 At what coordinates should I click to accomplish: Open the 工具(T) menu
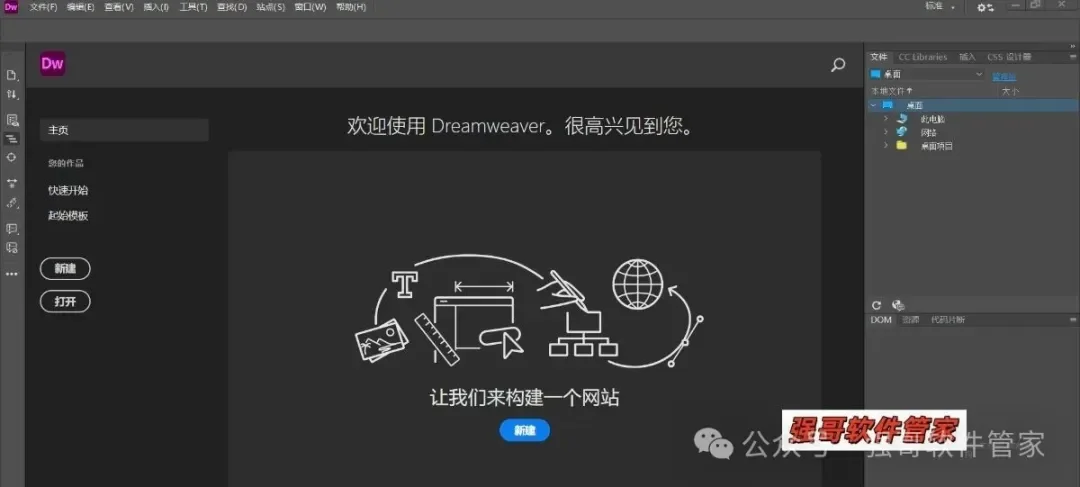pos(193,7)
